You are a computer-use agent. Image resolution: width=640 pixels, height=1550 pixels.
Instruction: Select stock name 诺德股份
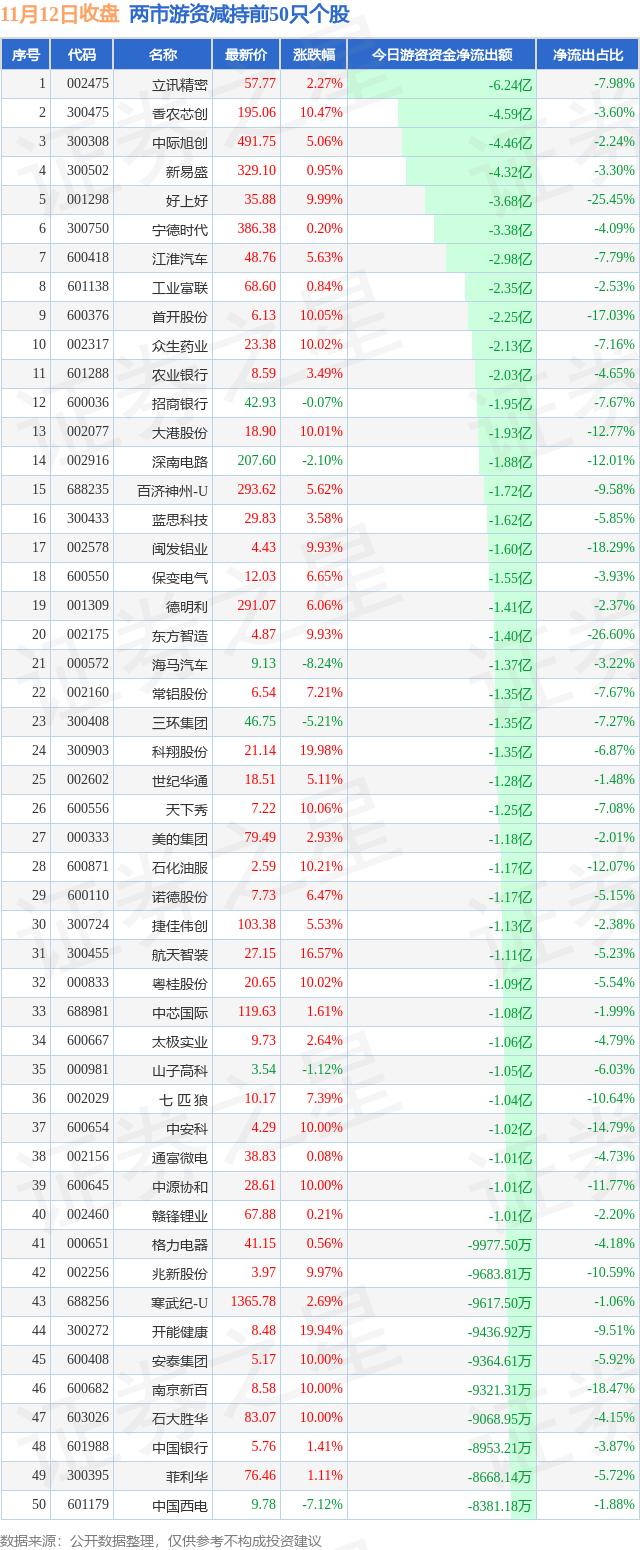pos(180,896)
